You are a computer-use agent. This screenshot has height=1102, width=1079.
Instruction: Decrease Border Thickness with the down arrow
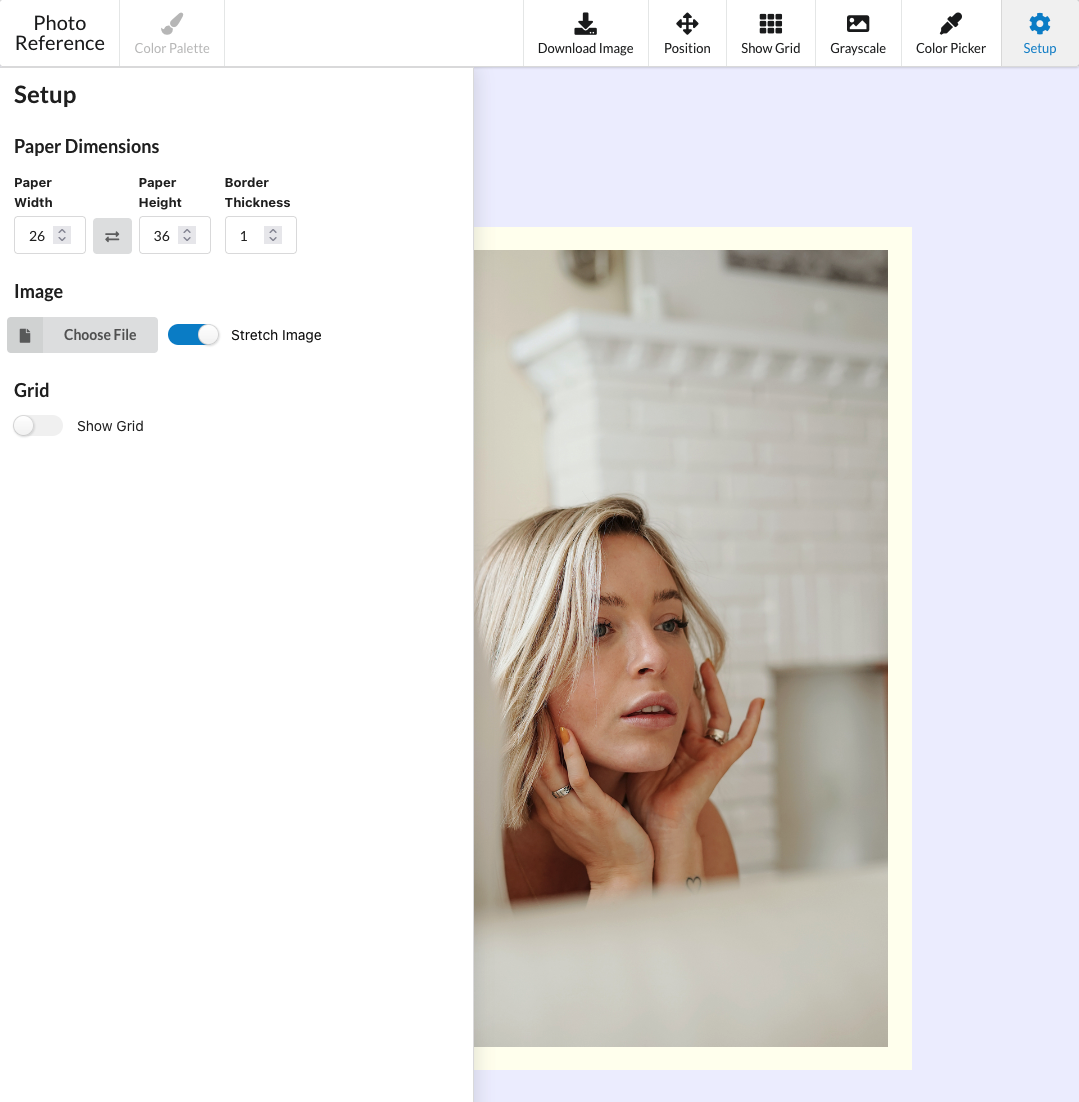pyautogui.click(x=273, y=240)
